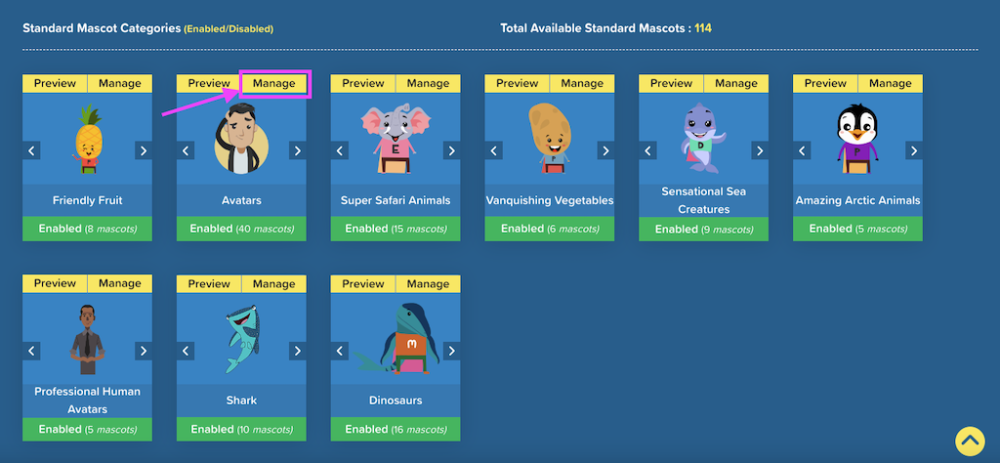Show previous mascot in Avatars card

[186, 151]
